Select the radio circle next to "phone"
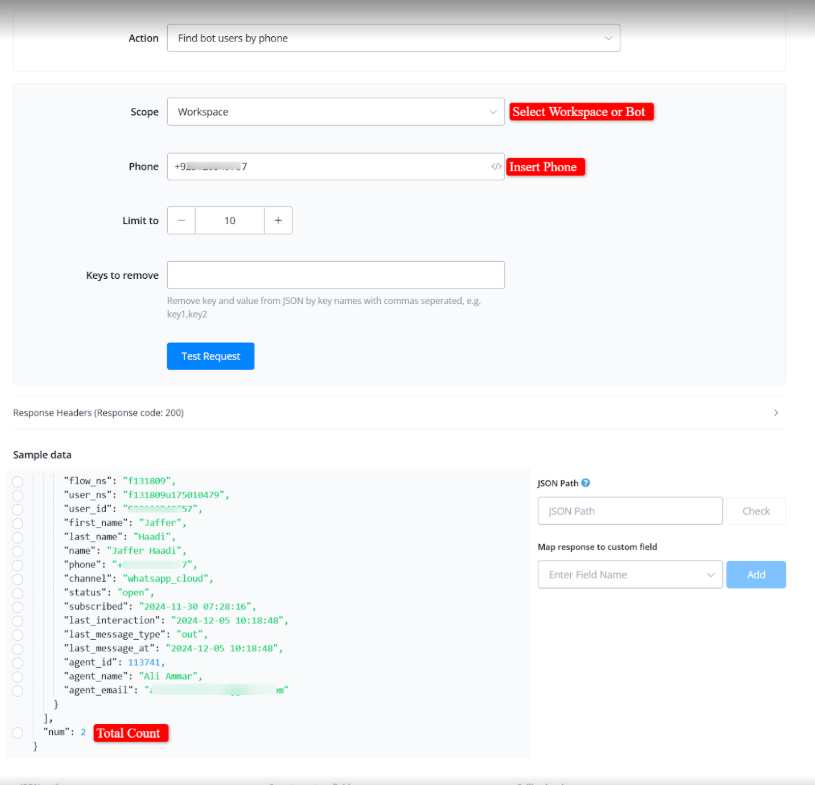Image resolution: width=815 pixels, height=785 pixels. point(18,564)
